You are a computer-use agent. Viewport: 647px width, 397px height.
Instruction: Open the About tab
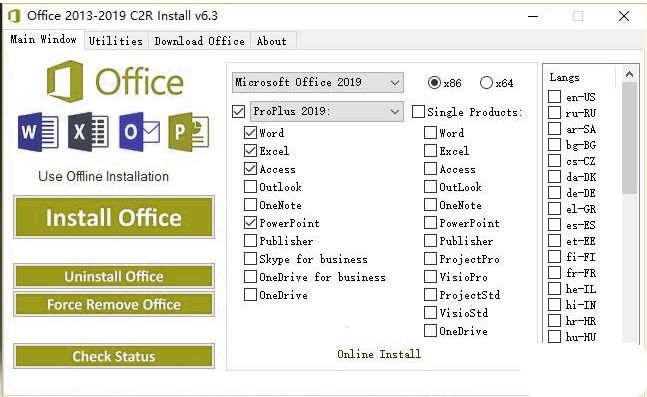(272, 41)
